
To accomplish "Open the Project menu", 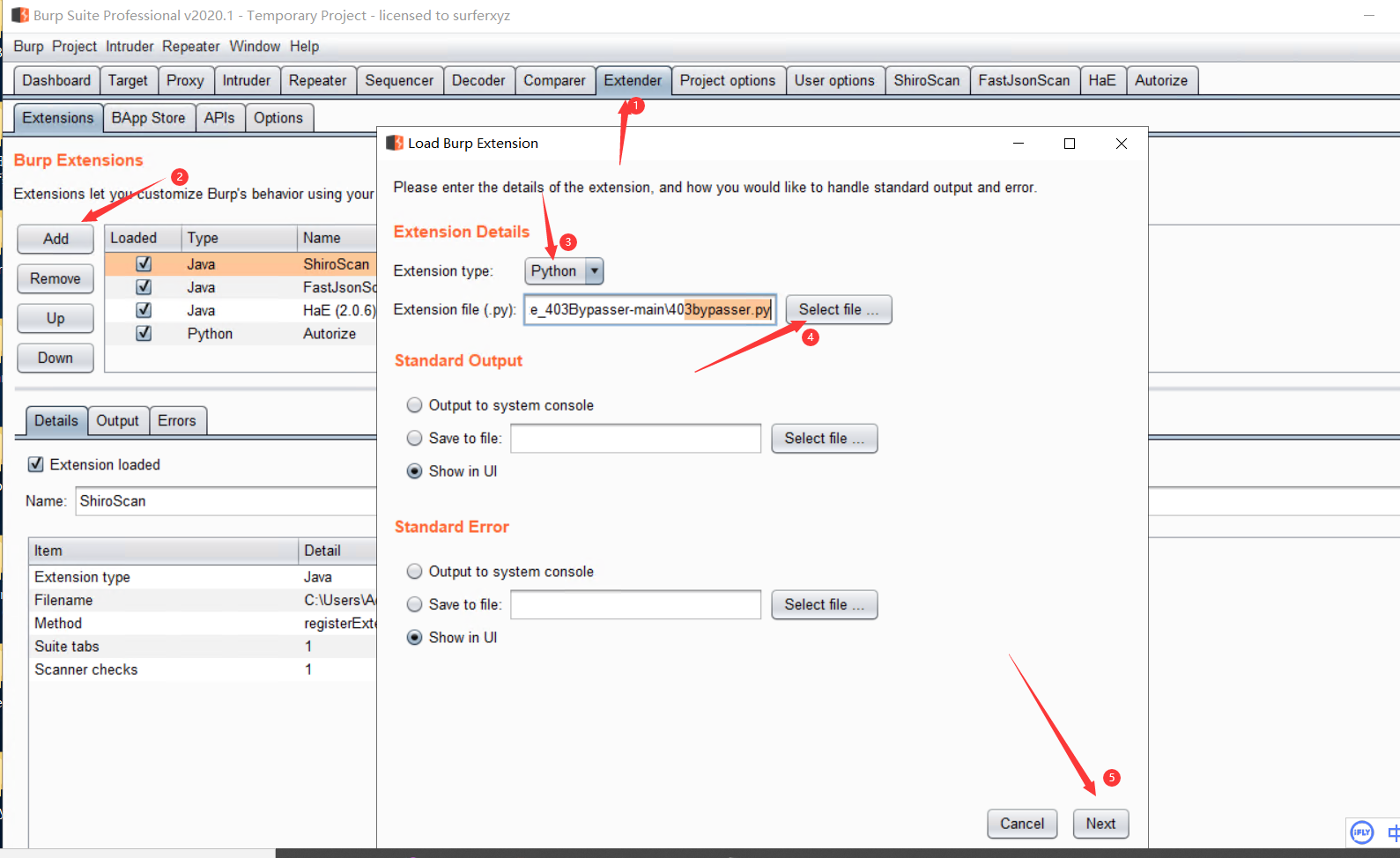I will pyautogui.click(x=74, y=46).
